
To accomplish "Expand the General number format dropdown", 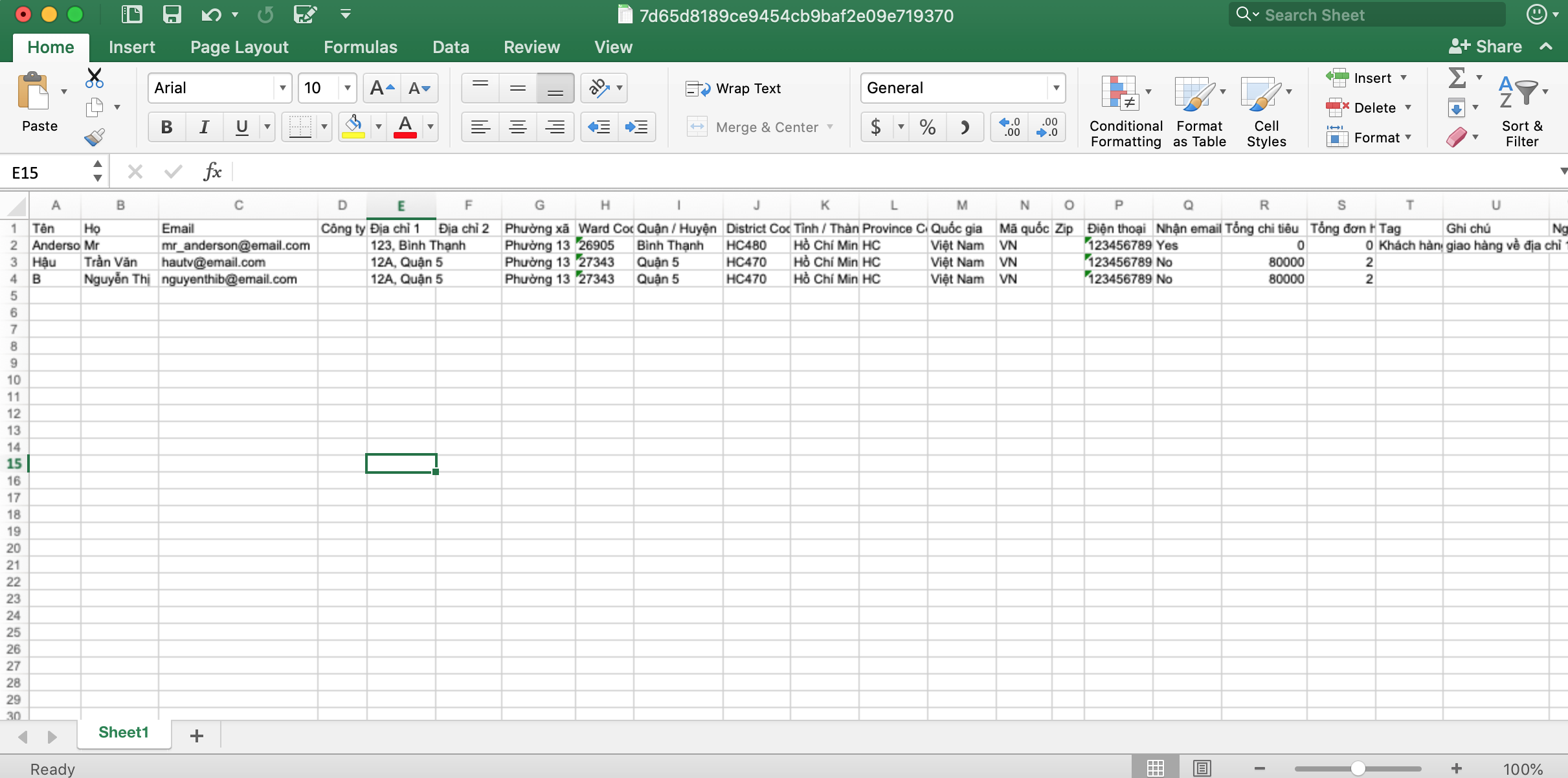I will pos(1056,88).
